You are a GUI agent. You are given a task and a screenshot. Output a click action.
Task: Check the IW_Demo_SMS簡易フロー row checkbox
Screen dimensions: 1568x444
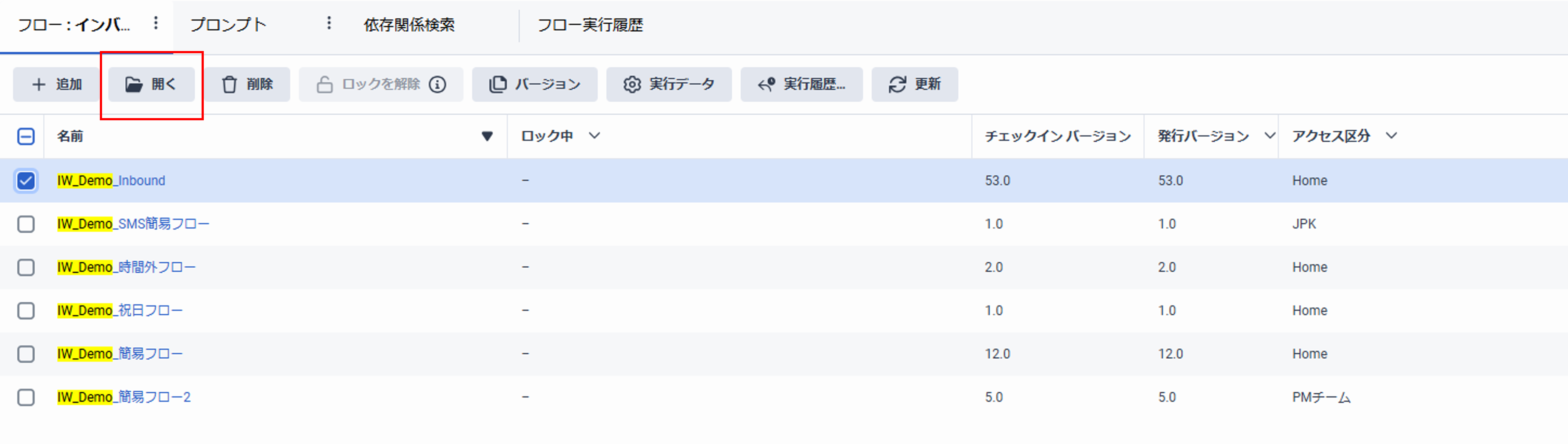coord(26,224)
